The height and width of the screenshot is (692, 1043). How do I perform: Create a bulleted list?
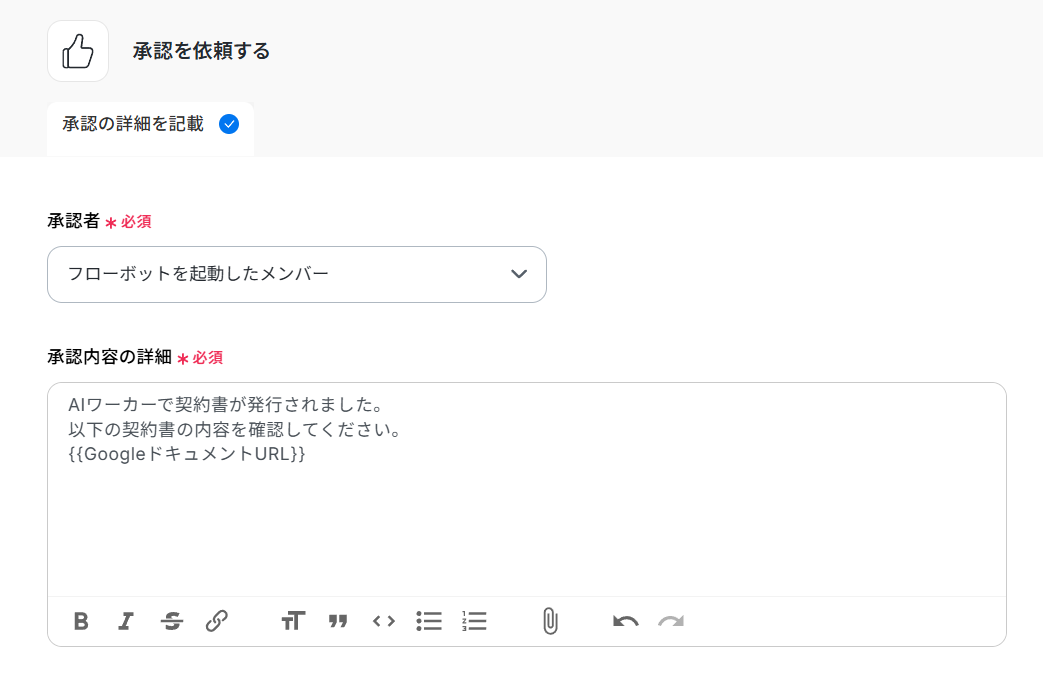pos(429,621)
